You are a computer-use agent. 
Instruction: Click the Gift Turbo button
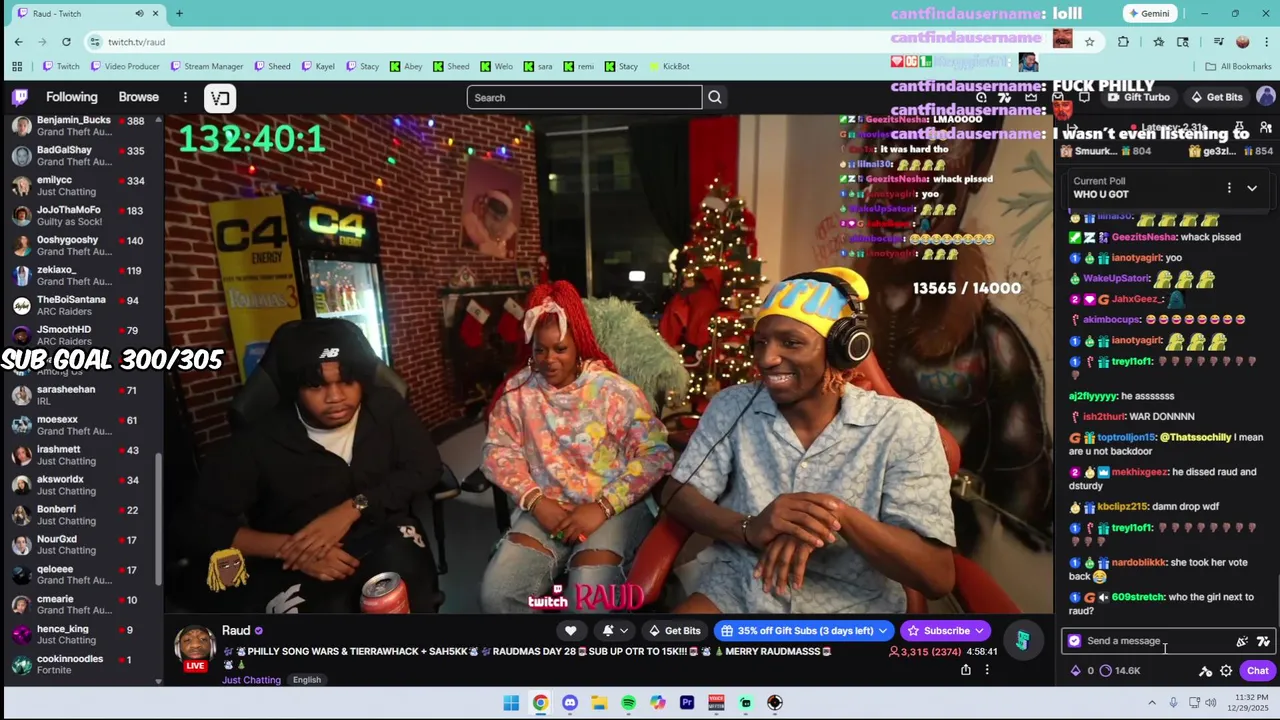tap(1139, 97)
